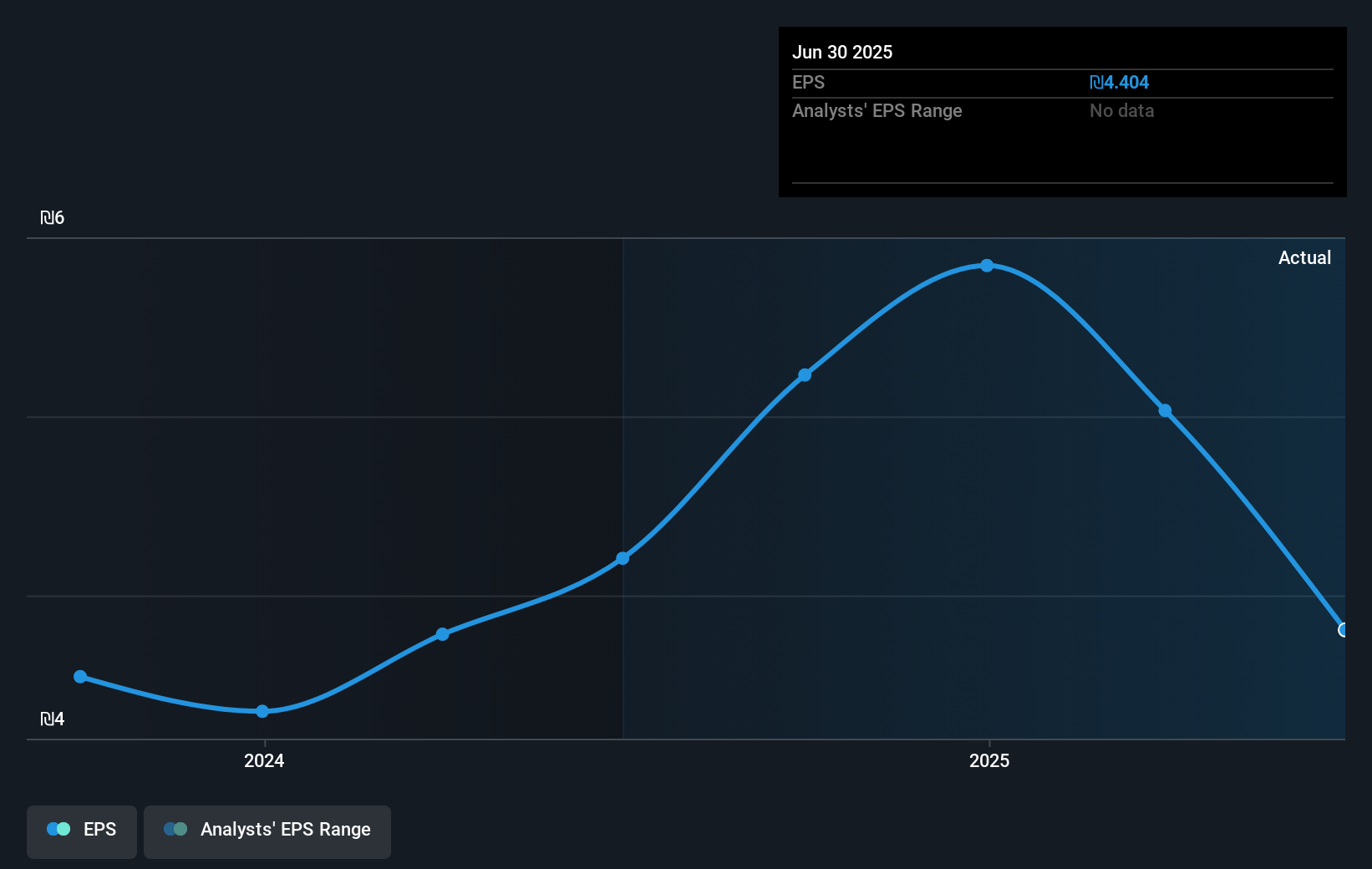Viewport: 1372px width, 869px height.
Task: Expand the Analysts' EPS Range tooltip row
Action: coord(877,110)
